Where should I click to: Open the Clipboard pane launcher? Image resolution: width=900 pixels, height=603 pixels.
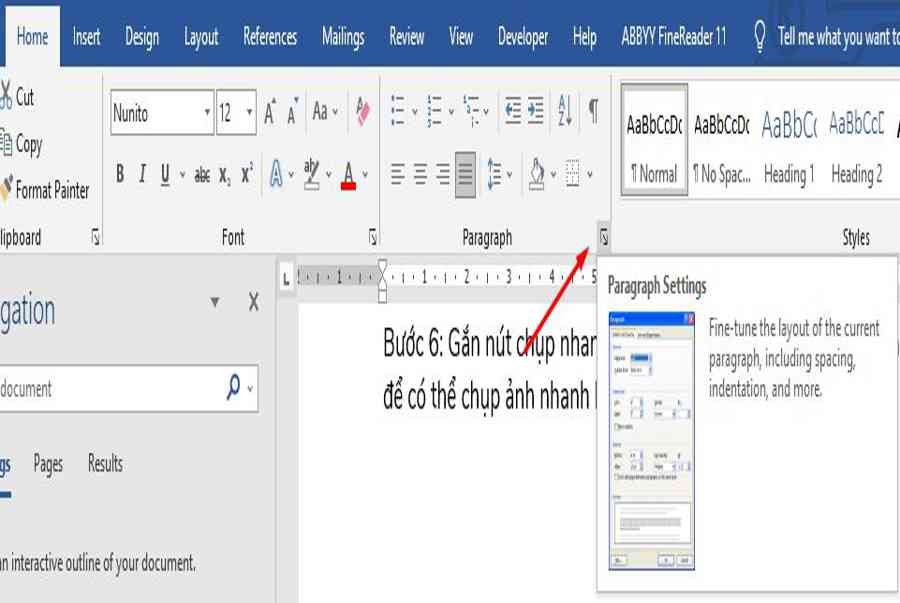point(95,237)
